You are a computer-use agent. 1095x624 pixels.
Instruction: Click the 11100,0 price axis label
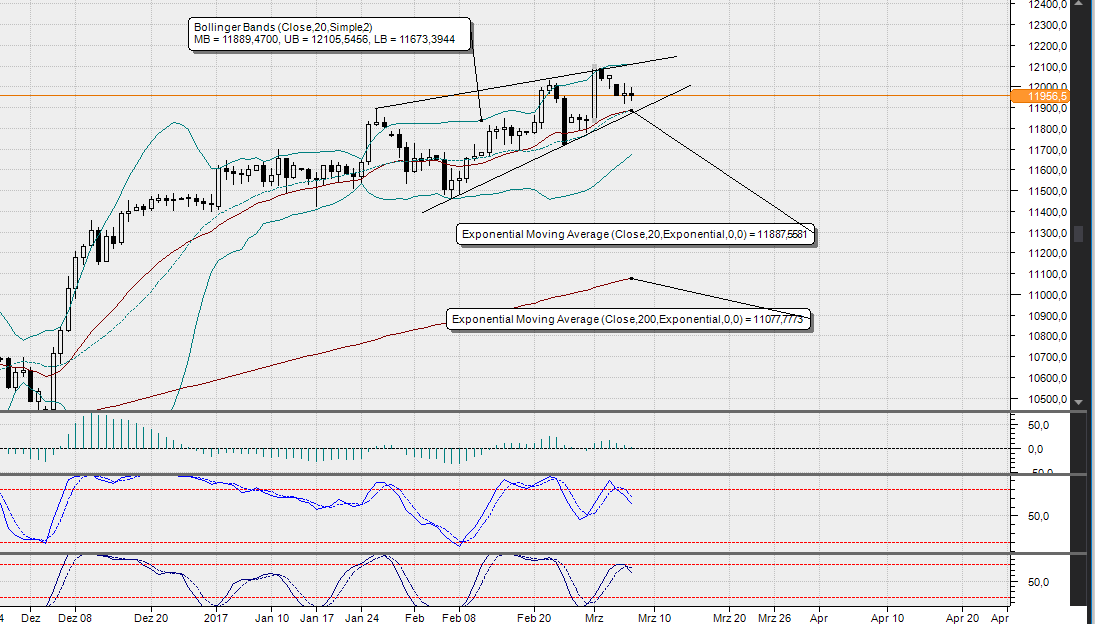pos(1047,274)
